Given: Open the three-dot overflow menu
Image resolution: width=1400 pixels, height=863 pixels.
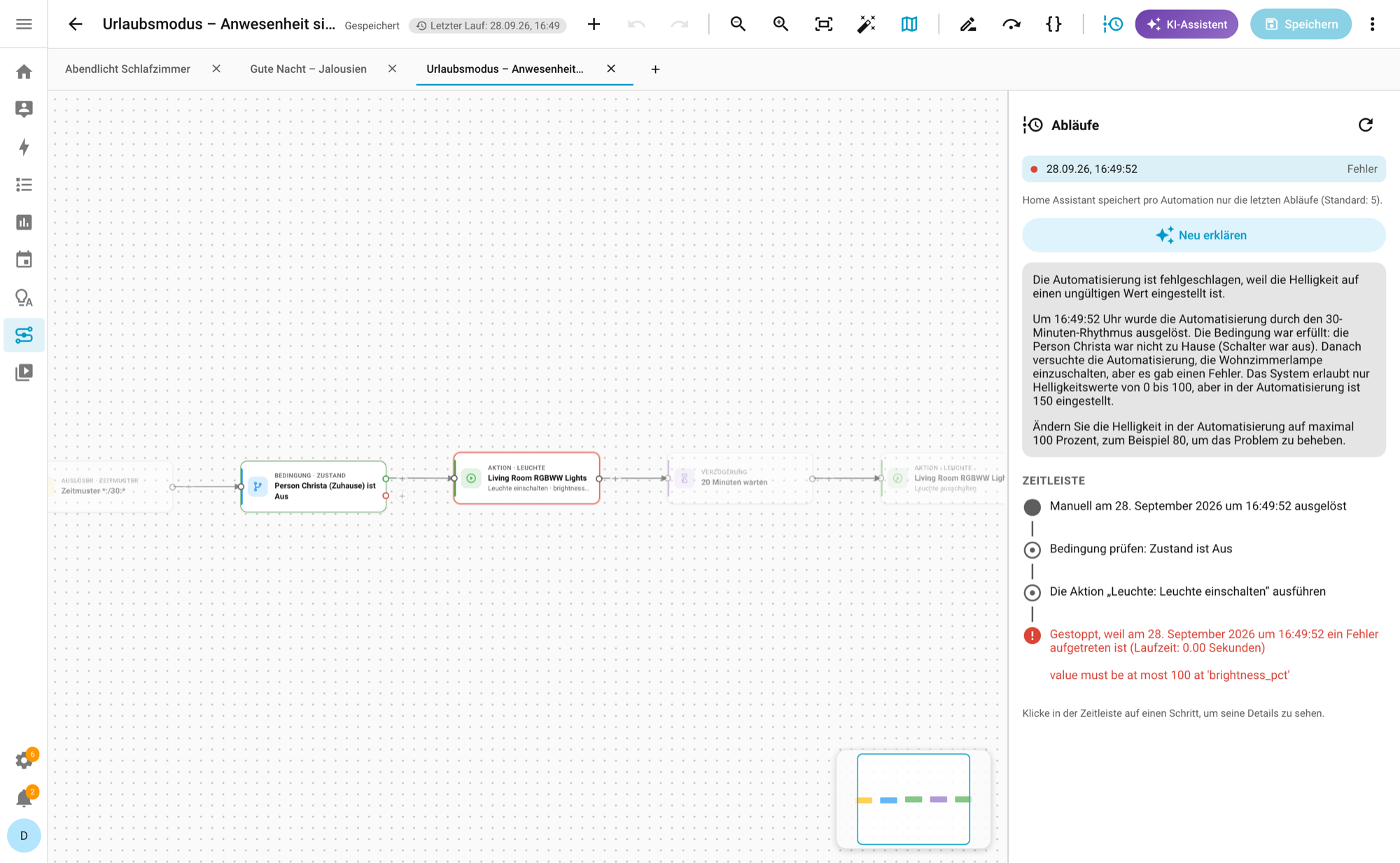Looking at the screenshot, I should pos(1372,24).
